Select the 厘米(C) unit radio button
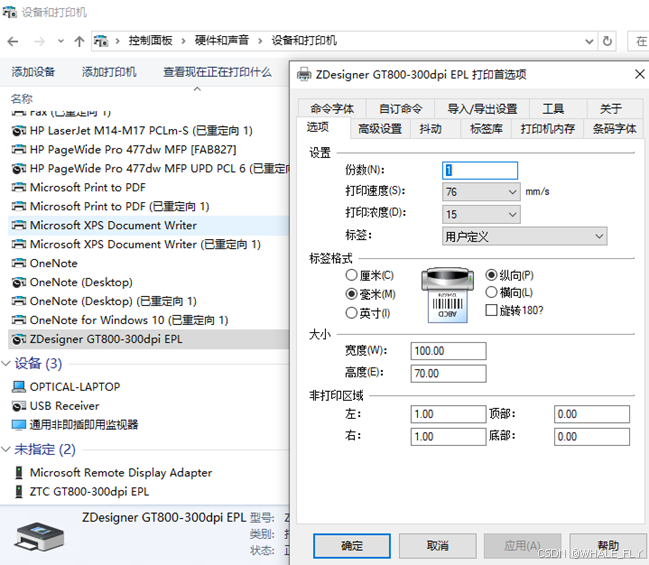The image size is (649, 565). 351,275
